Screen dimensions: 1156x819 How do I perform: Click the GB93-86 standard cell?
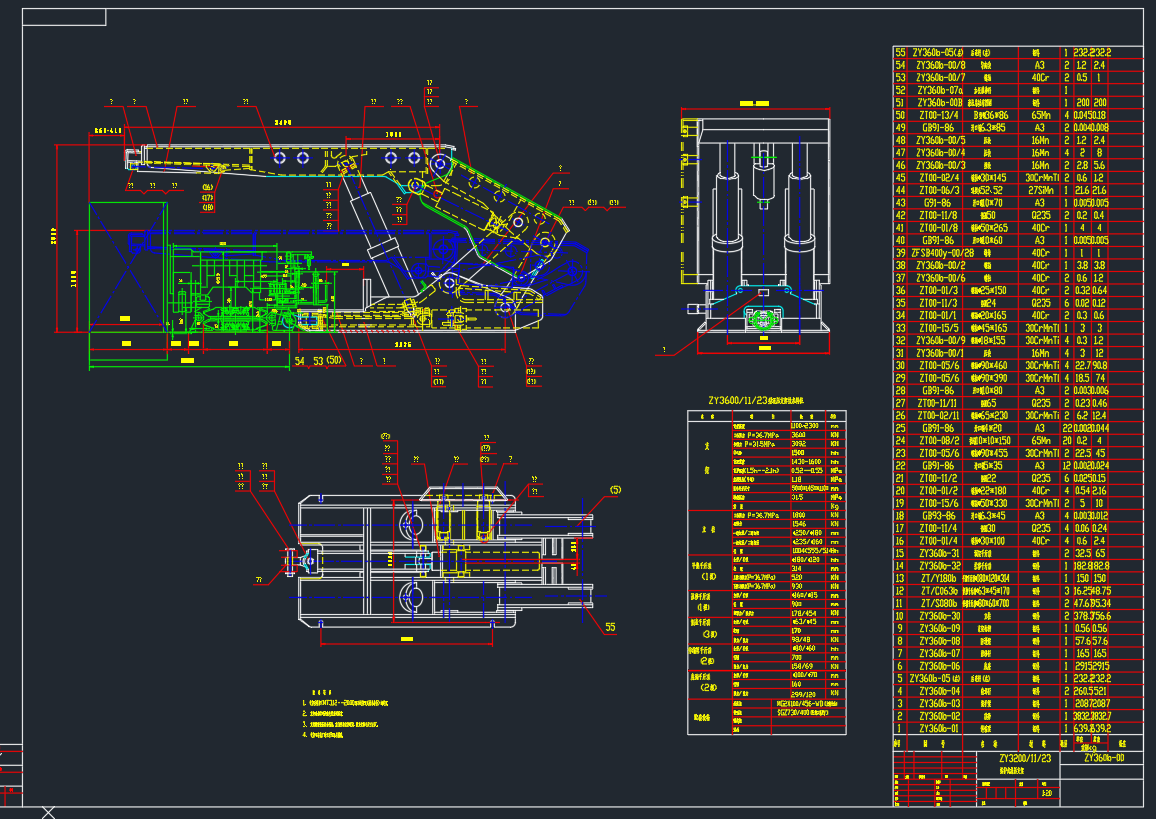pos(938,517)
